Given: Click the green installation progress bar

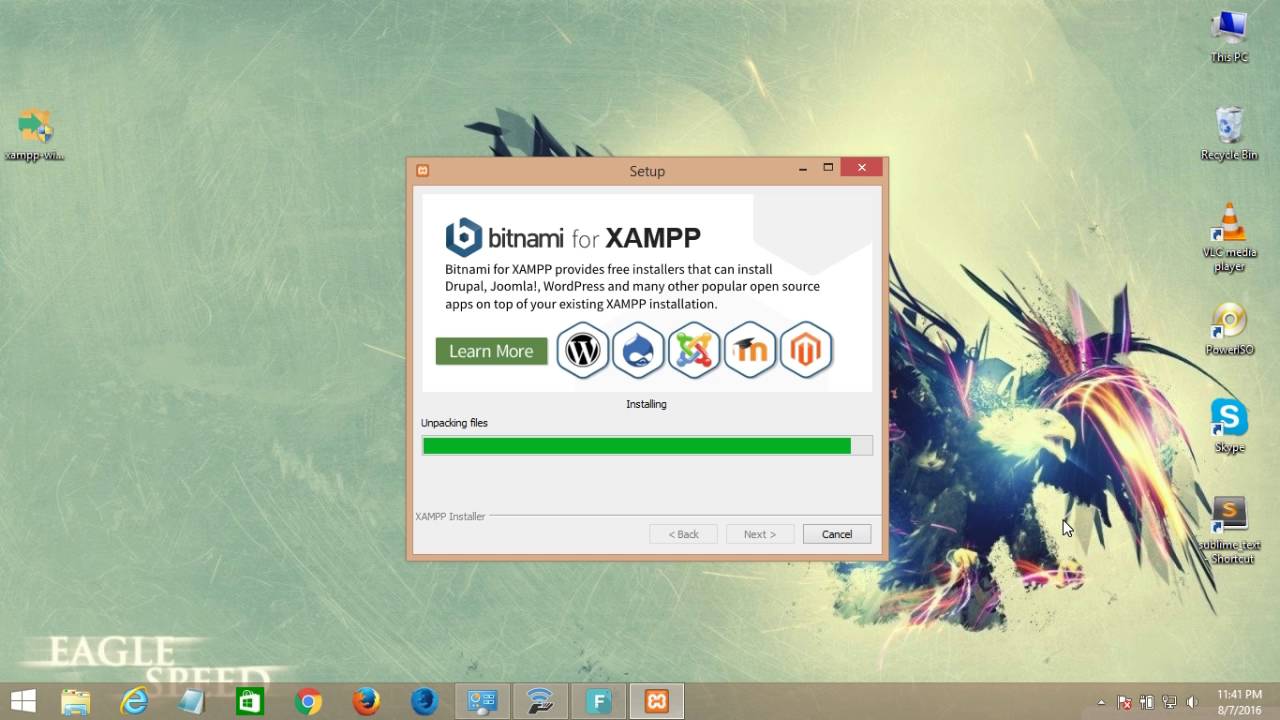Looking at the screenshot, I should pos(647,446).
